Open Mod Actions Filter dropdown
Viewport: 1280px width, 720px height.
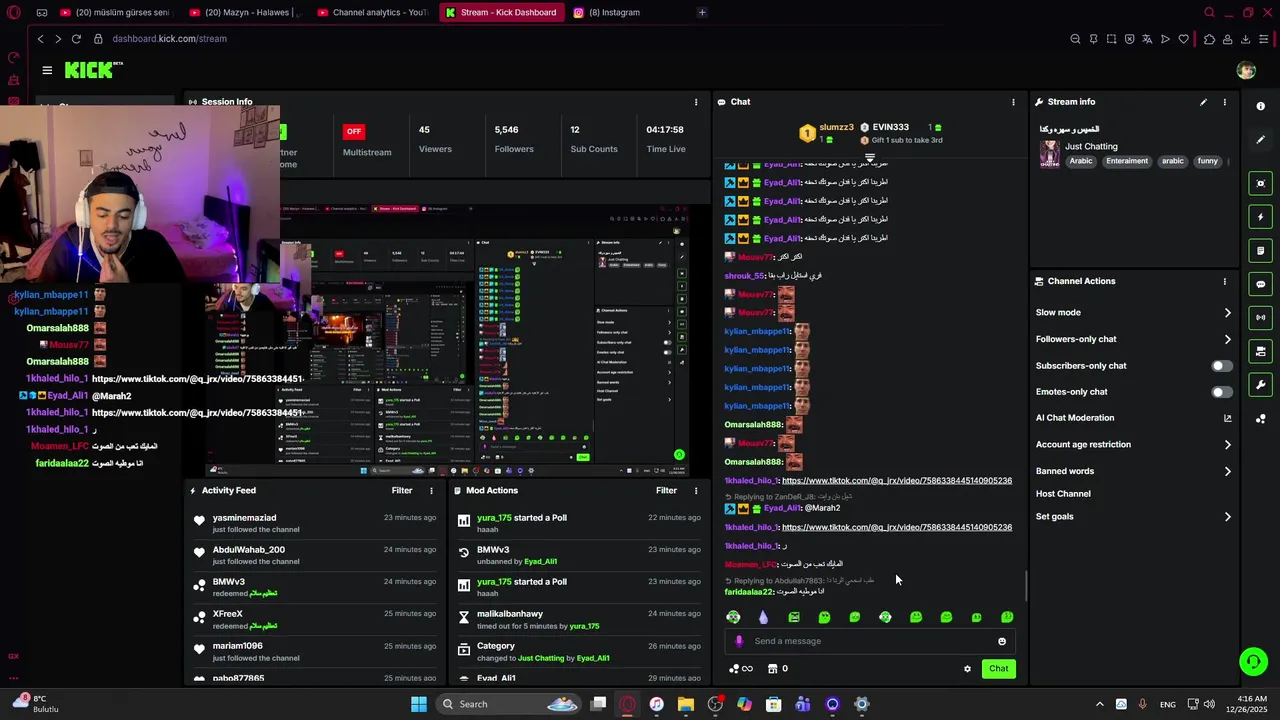point(666,491)
